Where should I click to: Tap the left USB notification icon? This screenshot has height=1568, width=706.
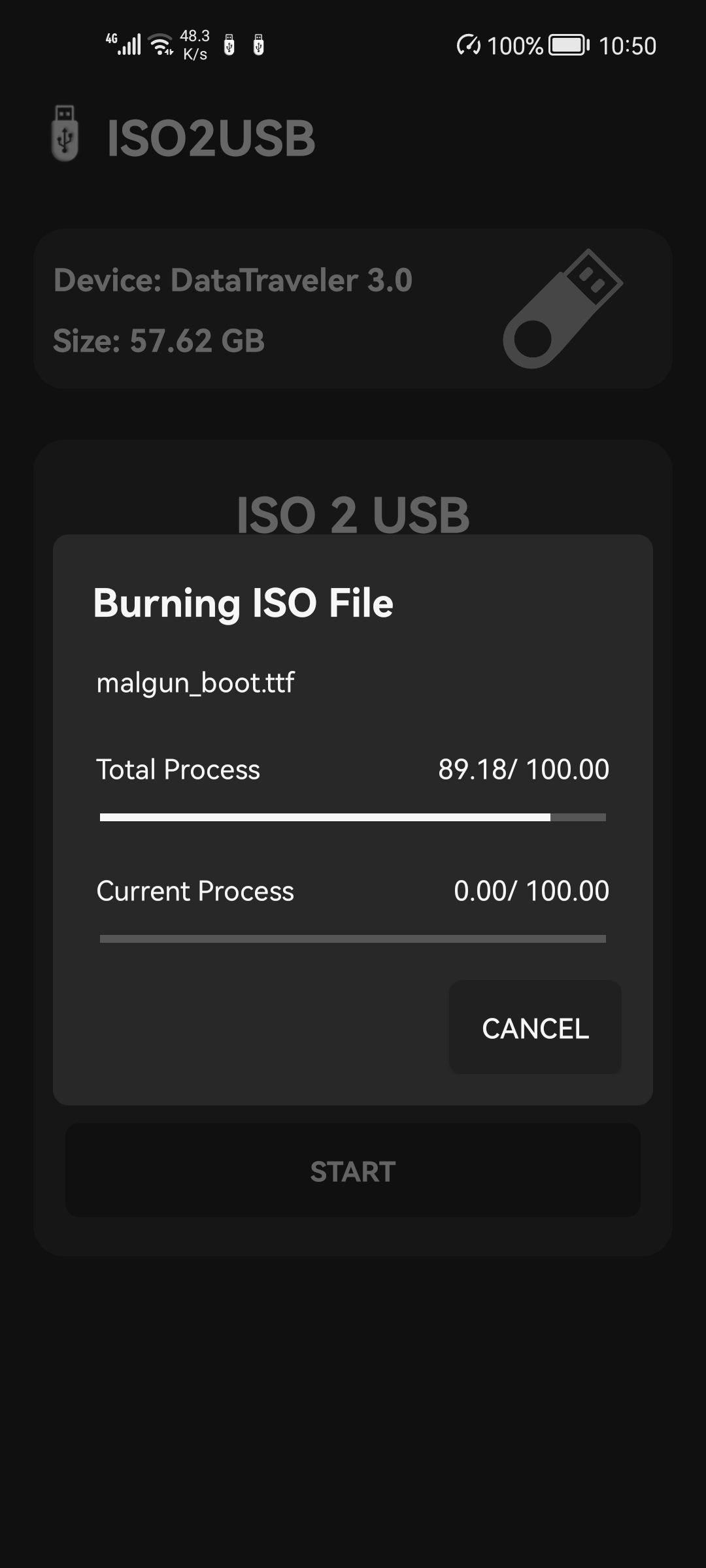tap(229, 45)
